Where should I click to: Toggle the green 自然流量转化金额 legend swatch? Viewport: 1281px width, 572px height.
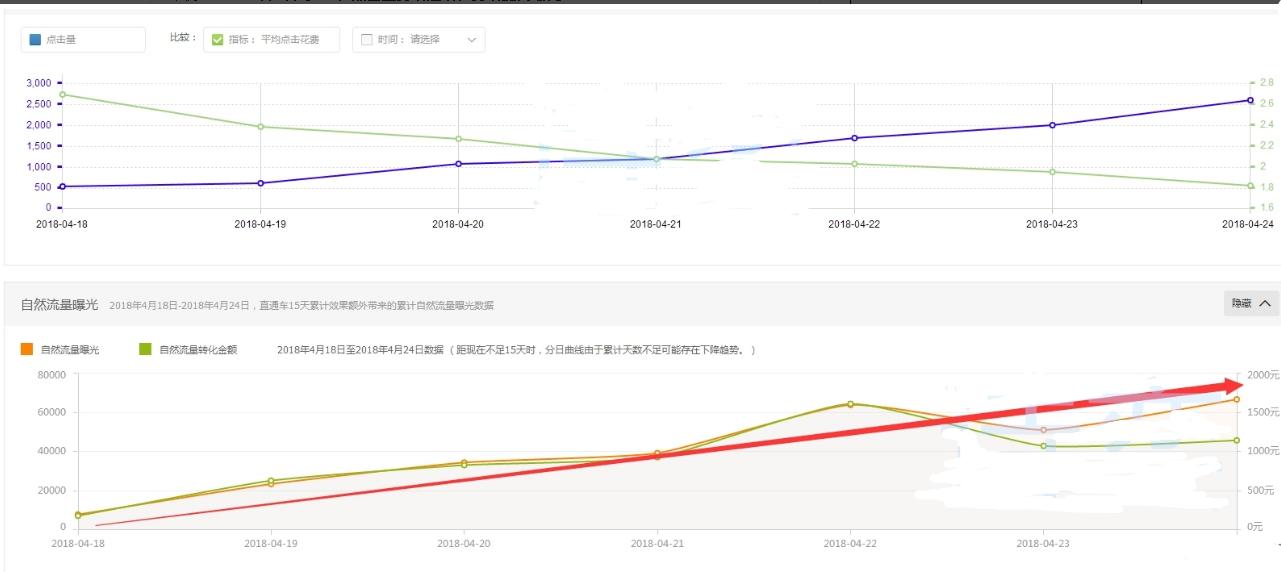(145, 349)
